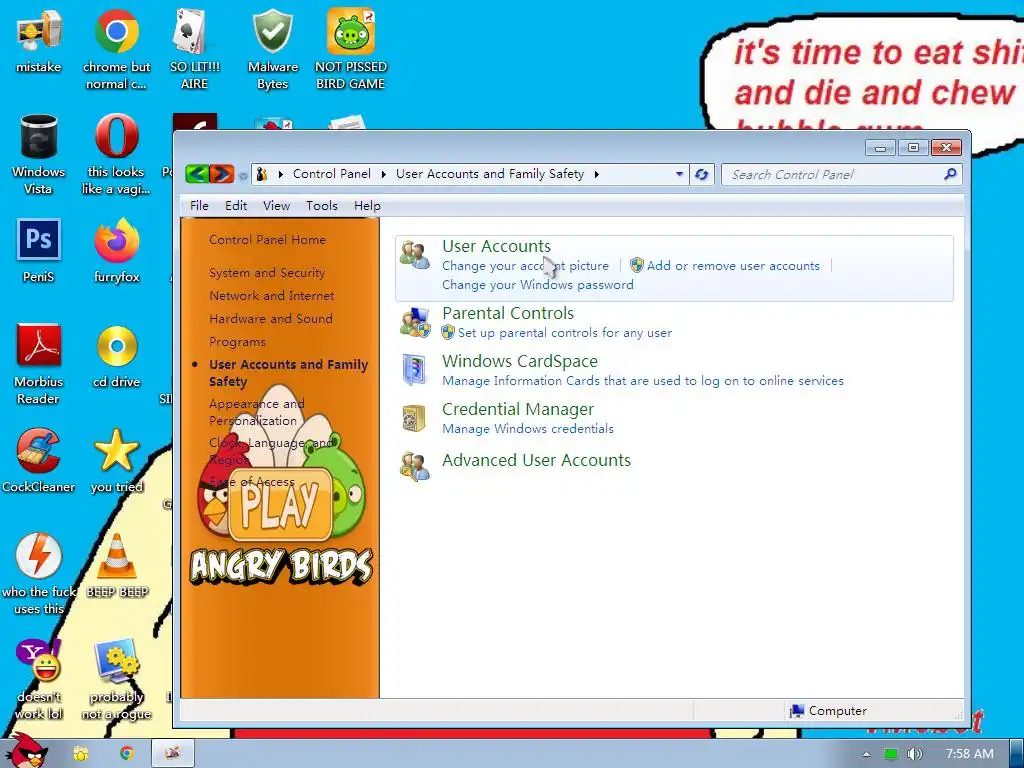This screenshot has height=768, width=1024.
Task: Open the pinned folder icon on taskbar
Action: point(81,754)
